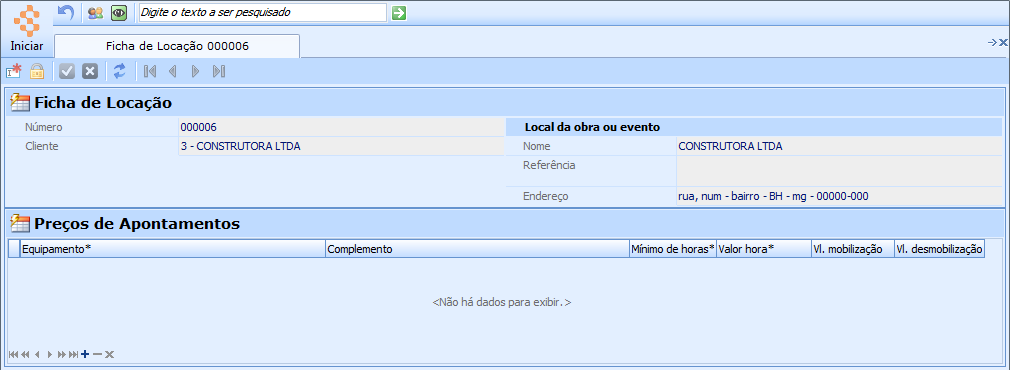This screenshot has height=370, width=1010.
Task: Click the Preços de Apontamentos section icon
Action: tap(21, 224)
